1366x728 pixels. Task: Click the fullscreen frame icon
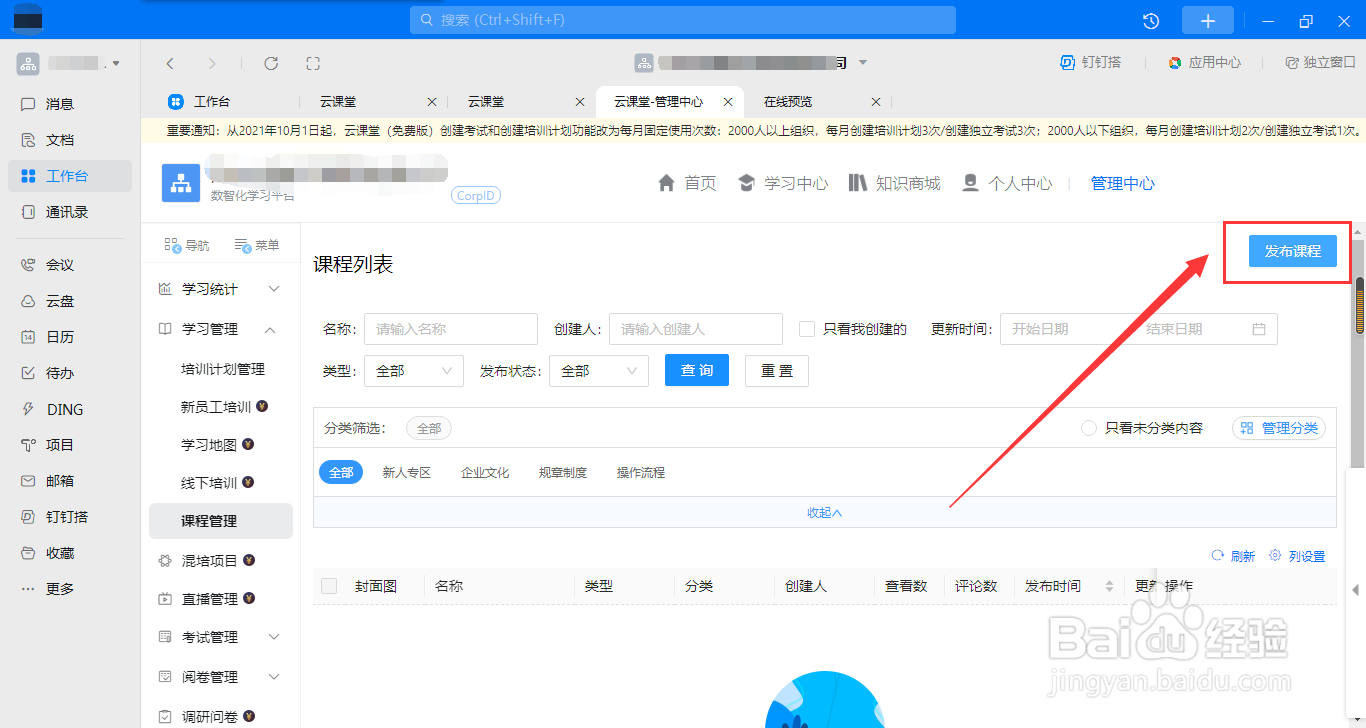[x=313, y=63]
